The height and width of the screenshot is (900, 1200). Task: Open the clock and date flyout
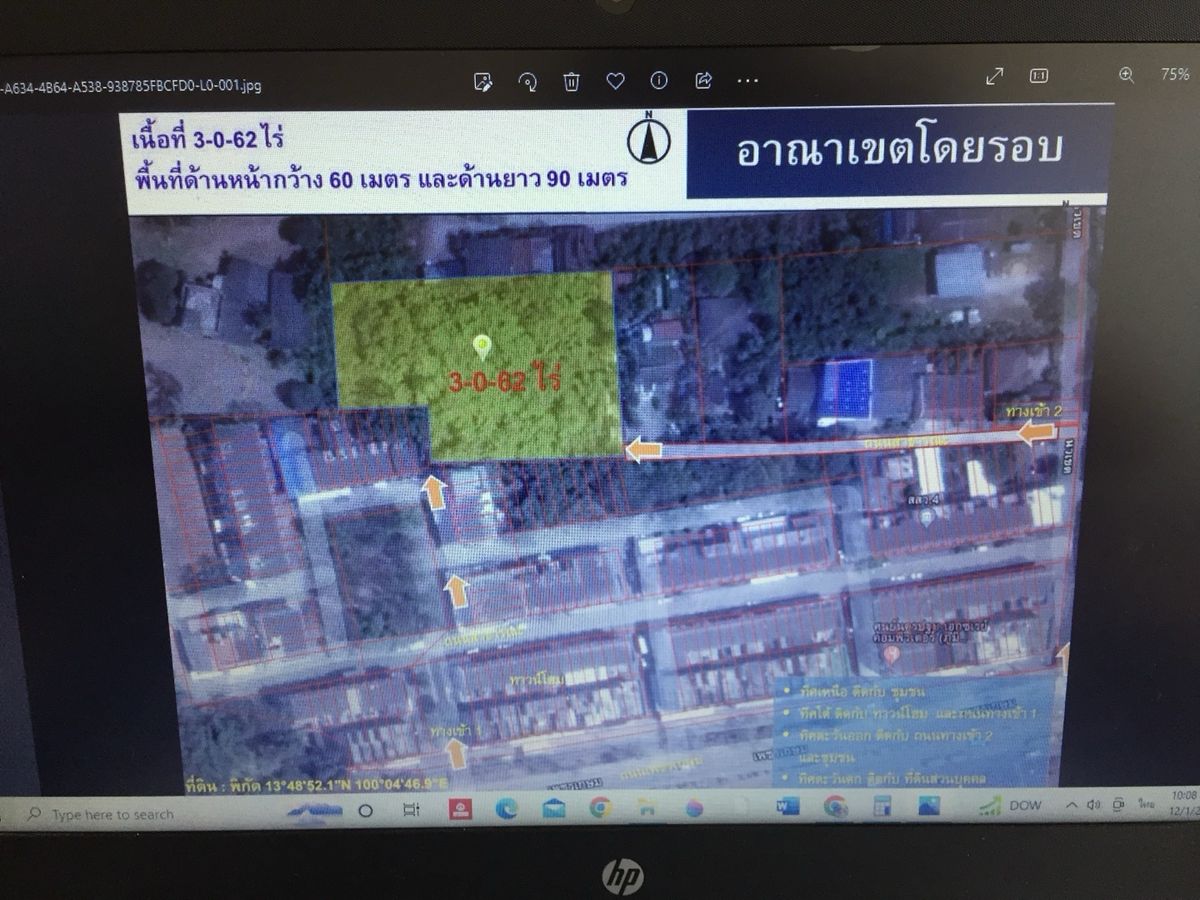(x=1182, y=803)
